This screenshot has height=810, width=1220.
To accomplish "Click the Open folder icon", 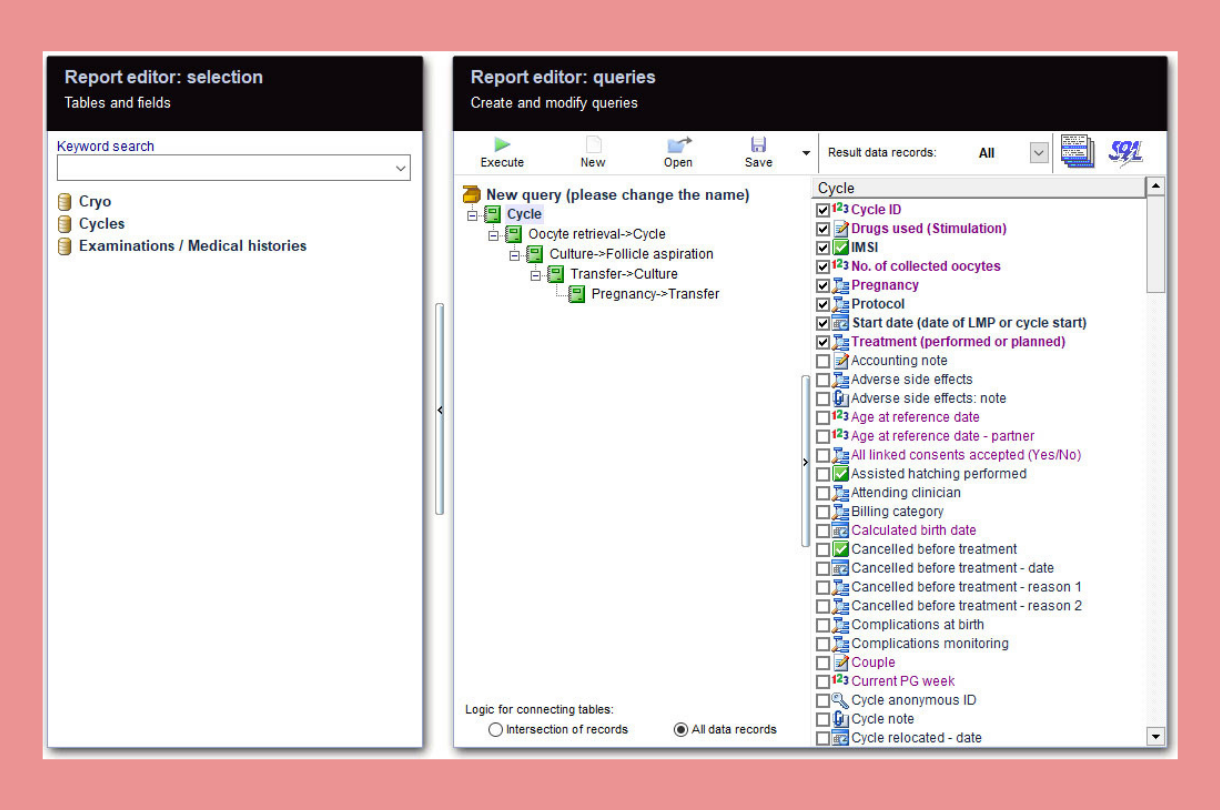I will (x=679, y=145).
